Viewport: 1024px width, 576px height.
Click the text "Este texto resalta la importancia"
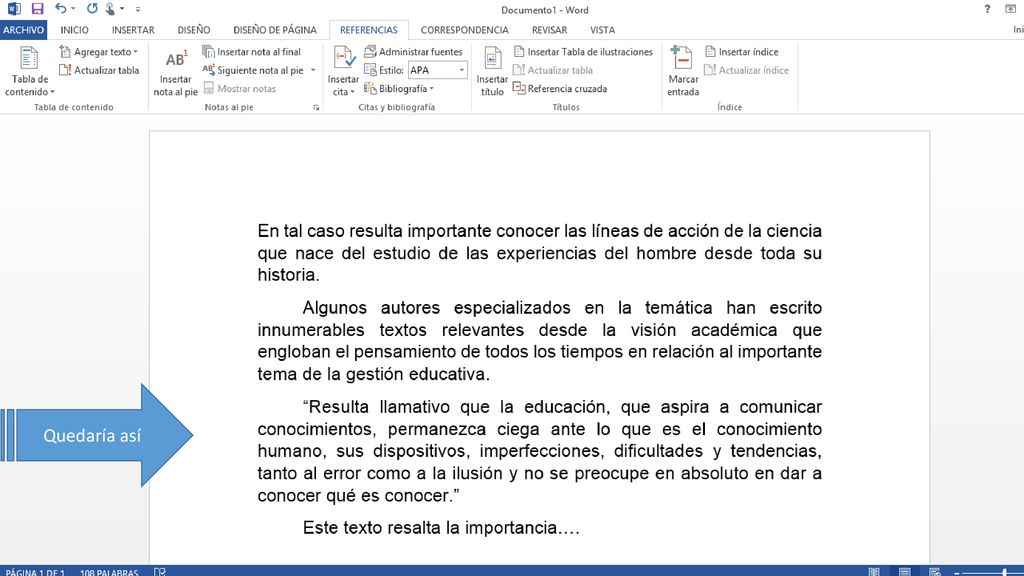point(430,528)
